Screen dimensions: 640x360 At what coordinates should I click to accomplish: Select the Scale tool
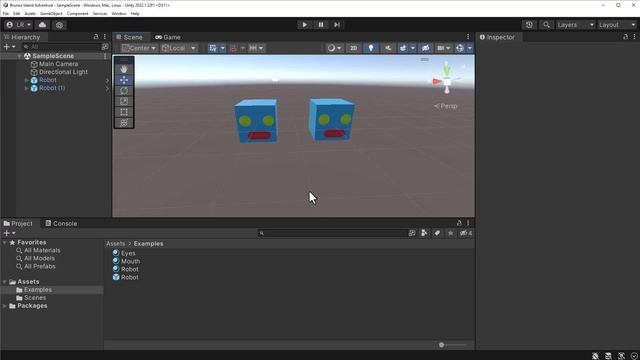point(124,101)
